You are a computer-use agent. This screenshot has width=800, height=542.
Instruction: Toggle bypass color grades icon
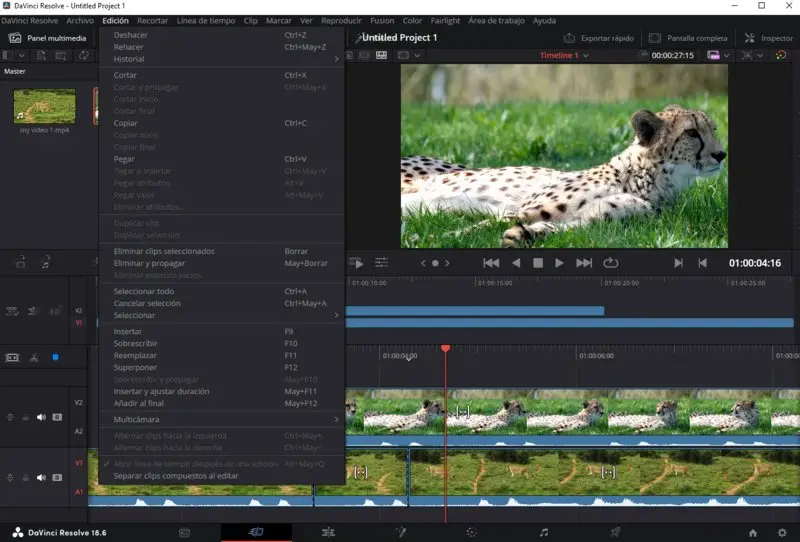click(x=781, y=55)
